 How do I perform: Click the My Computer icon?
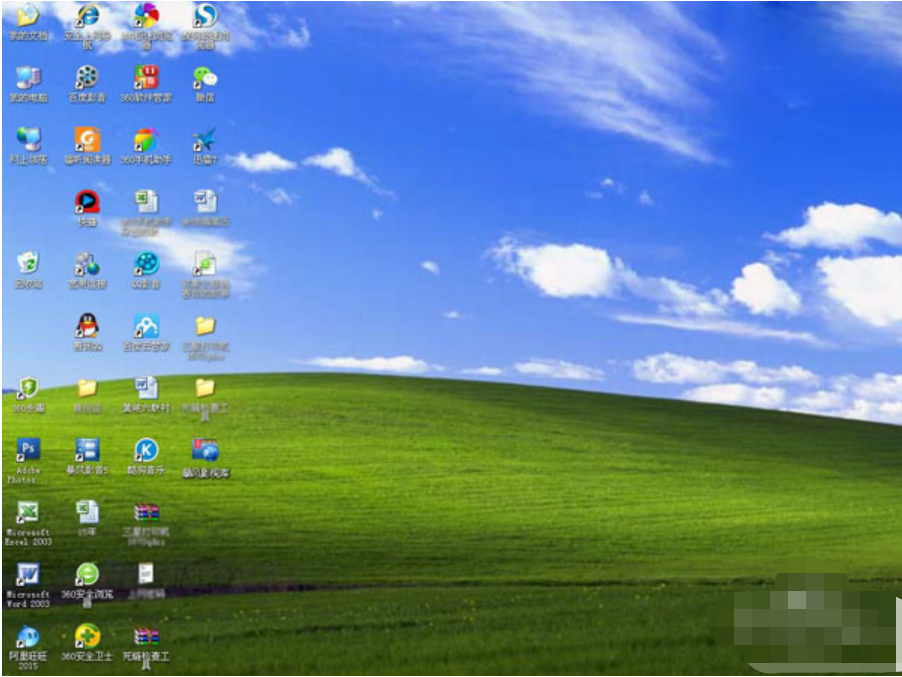click(28, 78)
